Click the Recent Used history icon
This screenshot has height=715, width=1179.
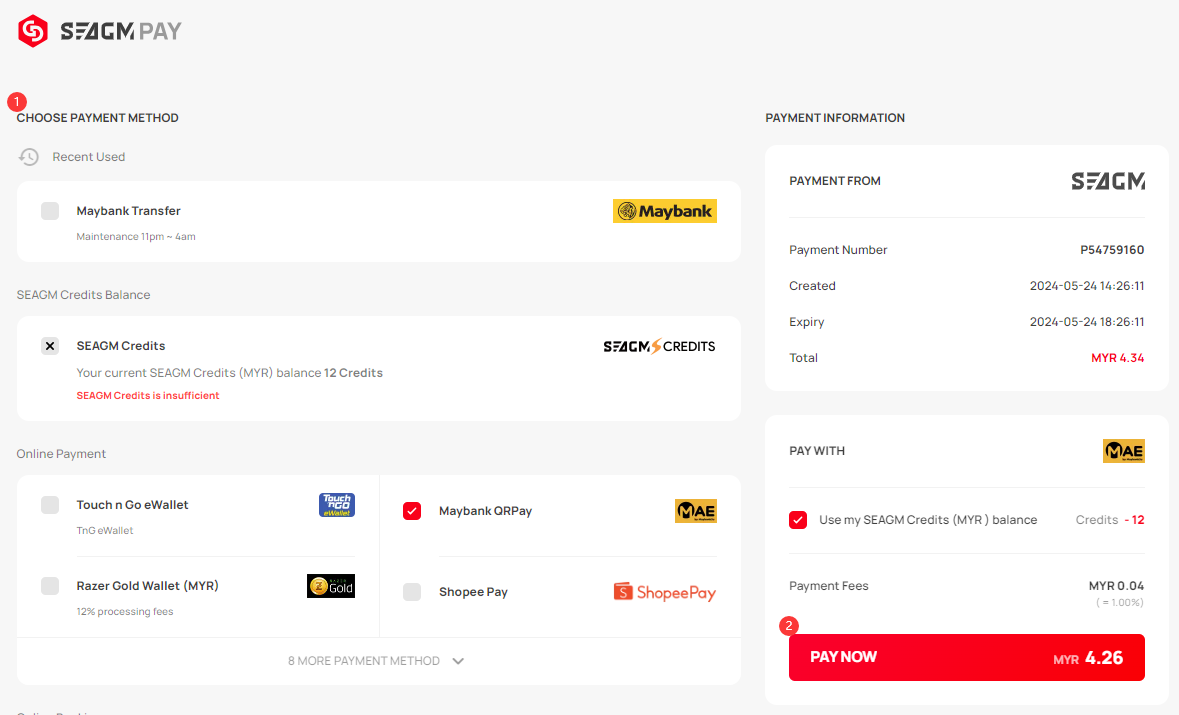click(x=29, y=157)
